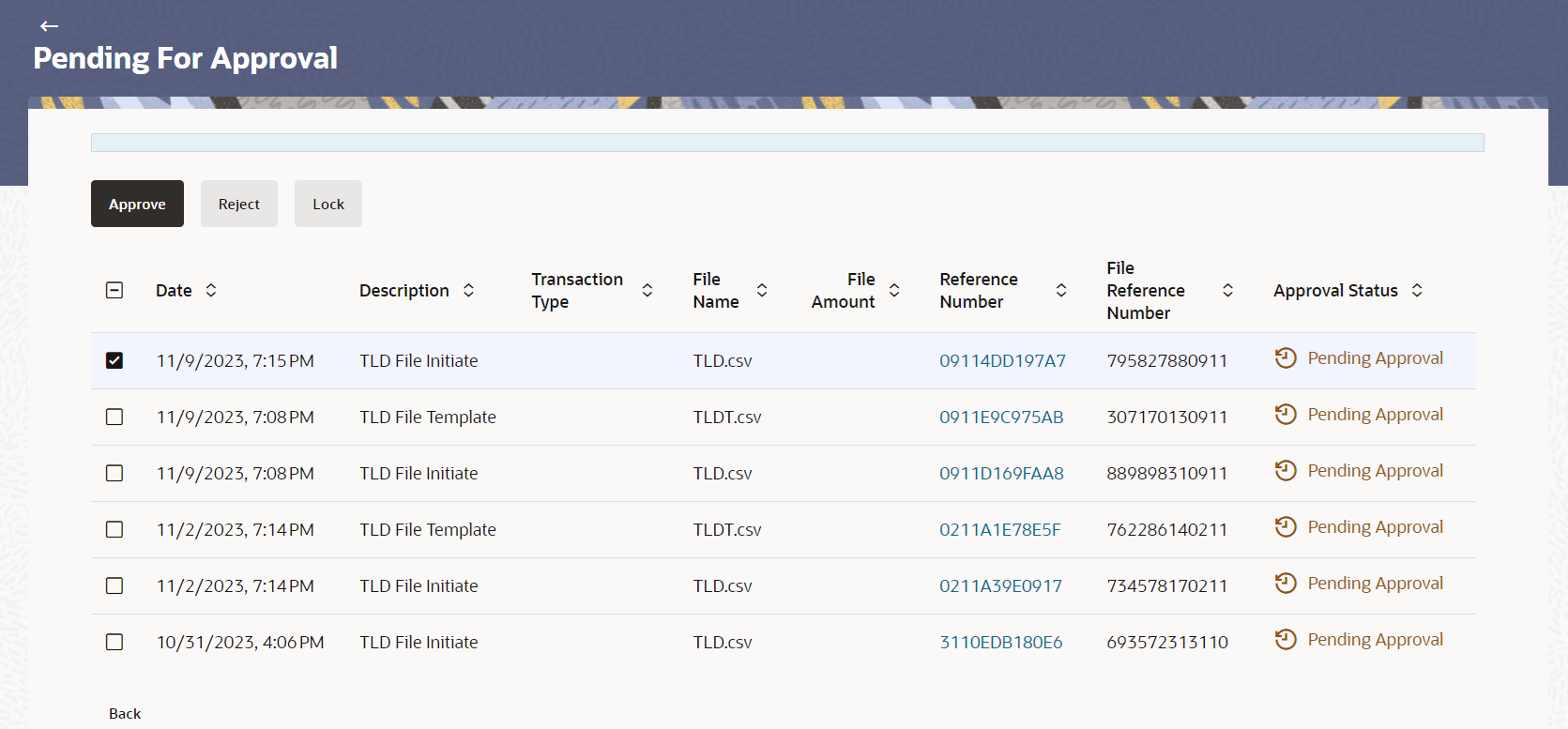Open reference number 0211A39E0917
1568x729 pixels.
click(x=1000, y=586)
